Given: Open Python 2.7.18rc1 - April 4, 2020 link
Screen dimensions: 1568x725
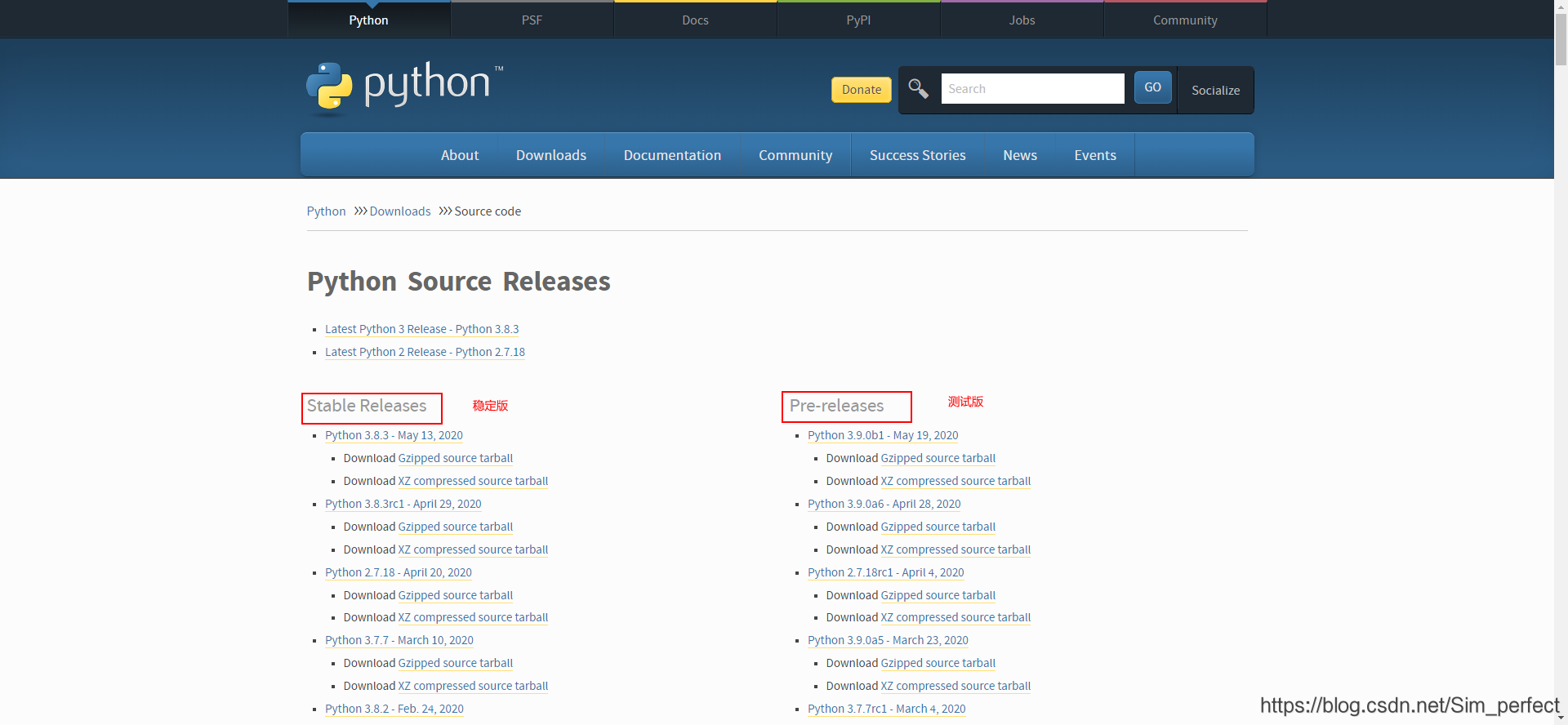Looking at the screenshot, I should [886, 572].
